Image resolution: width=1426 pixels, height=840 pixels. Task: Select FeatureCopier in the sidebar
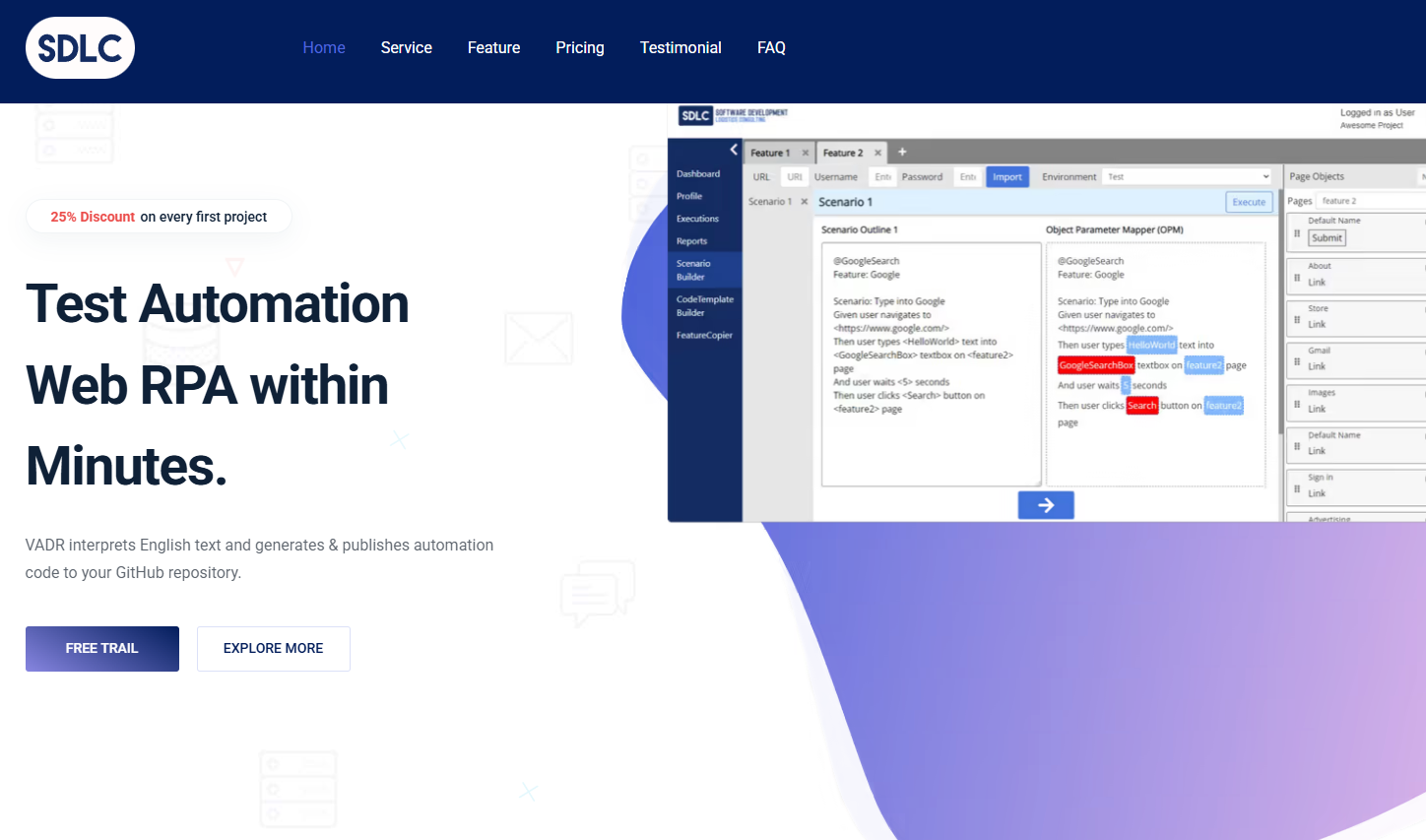coord(706,335)
